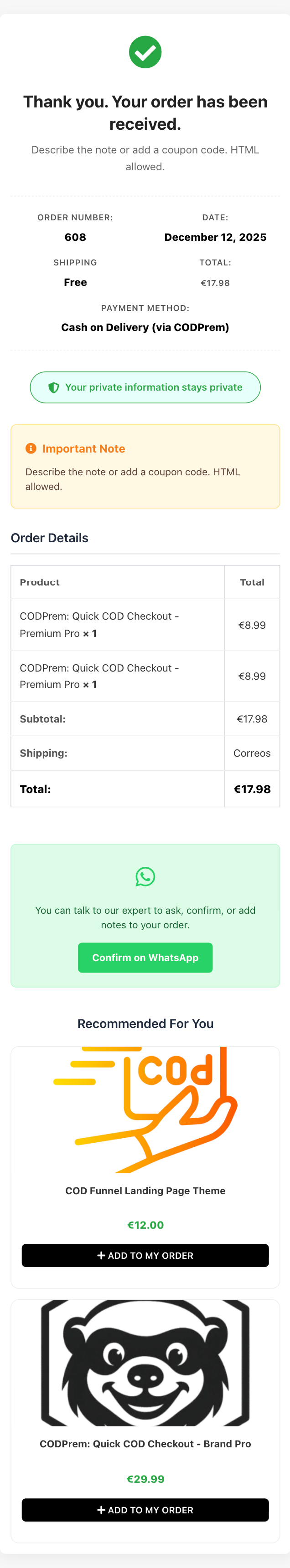Click the €29.99 price of Brand Pro
Viewport: 290px width, 1568px height.
(145, 1479)
